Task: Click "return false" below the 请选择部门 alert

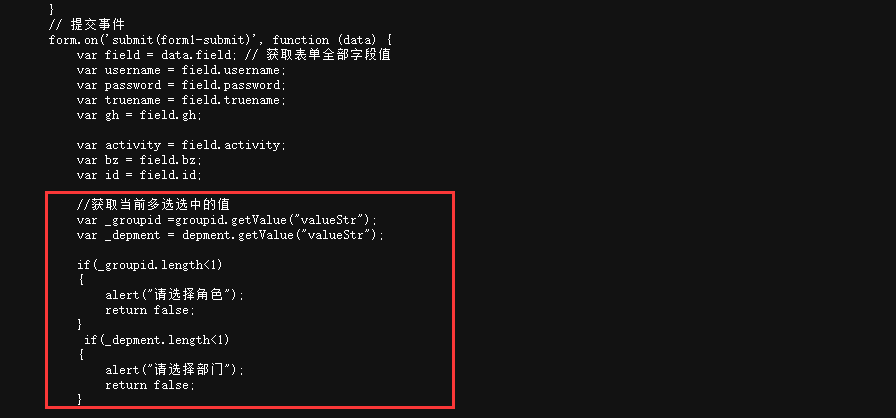Action: (149, 385)
